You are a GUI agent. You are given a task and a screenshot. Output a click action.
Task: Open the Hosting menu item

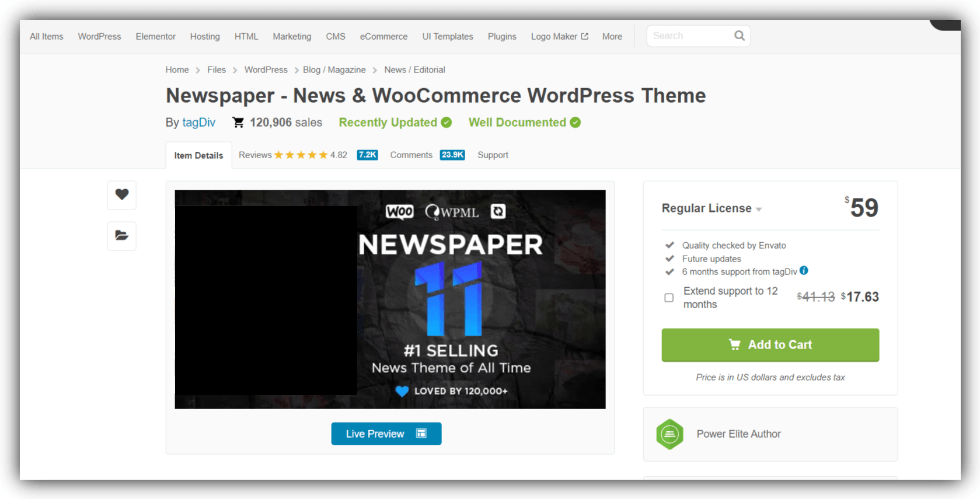(x=205, y=36)
